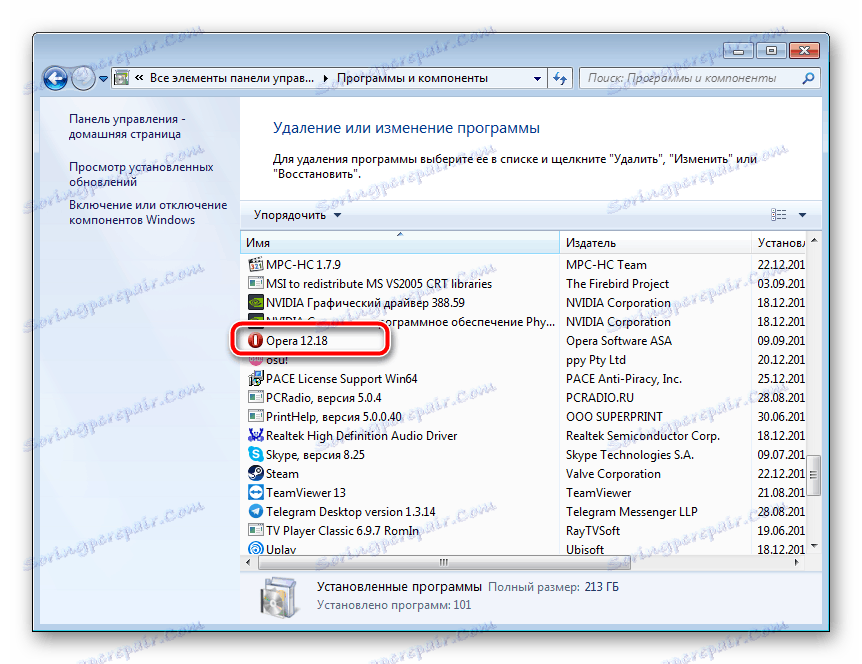
Task: Click the Steam icon in the list
Action: coord(256,474)
